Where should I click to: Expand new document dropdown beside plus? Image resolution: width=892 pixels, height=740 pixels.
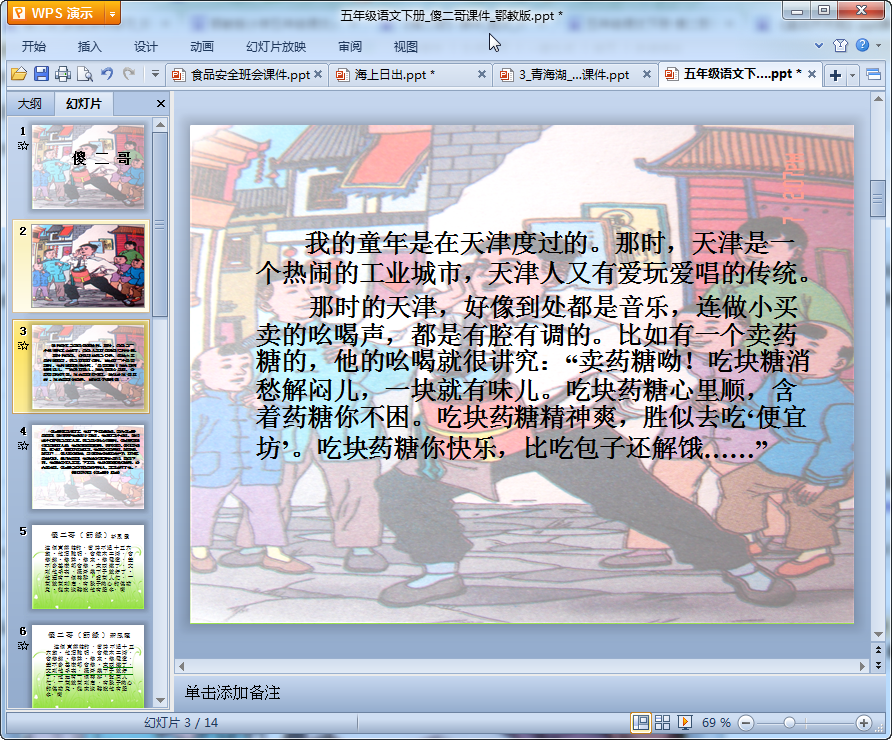coord(852,75)
